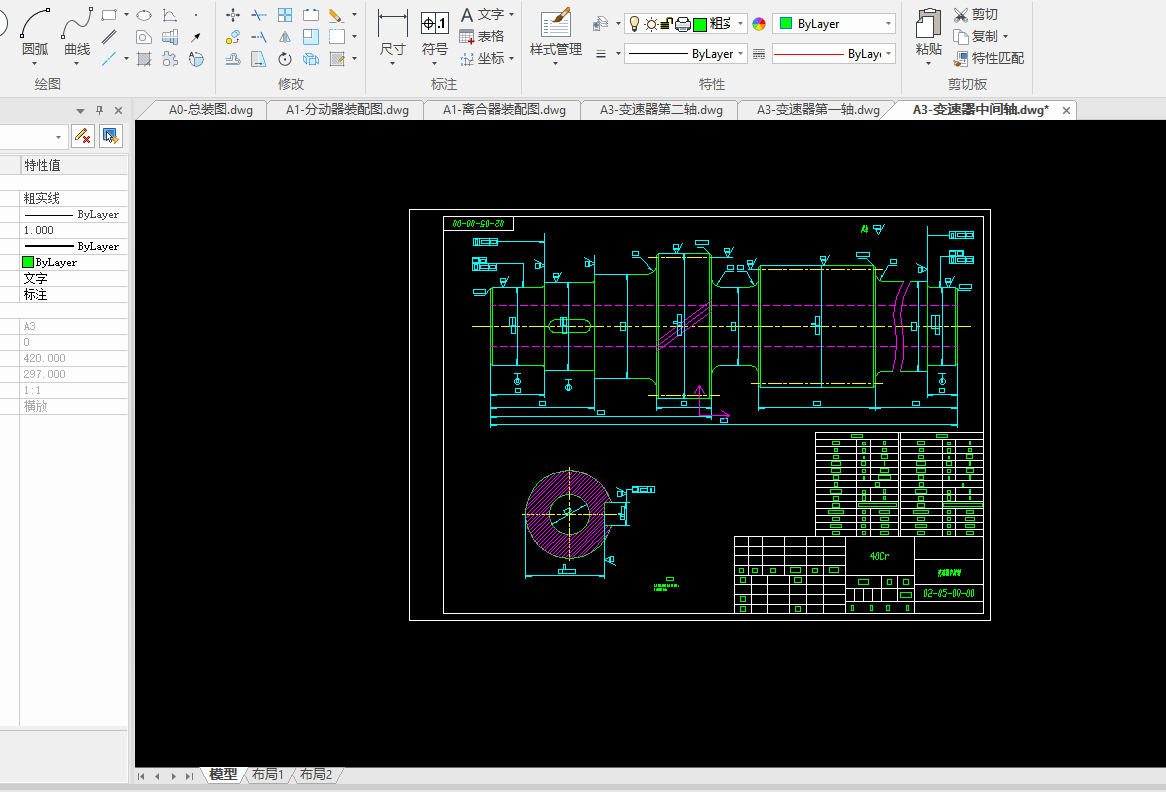Switch to A0-总装图.dwg tab
This screenshot has height=792, width=1166.
210,110
